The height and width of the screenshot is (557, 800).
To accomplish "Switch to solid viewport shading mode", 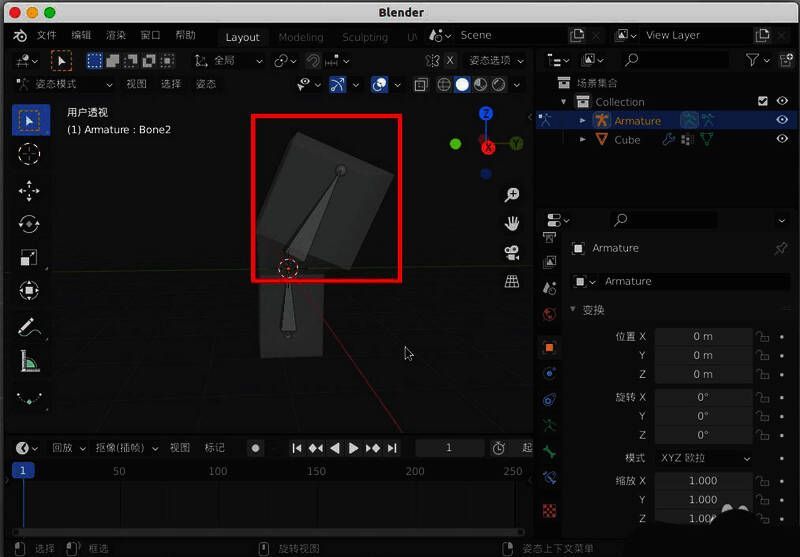I will pos(462,85).
